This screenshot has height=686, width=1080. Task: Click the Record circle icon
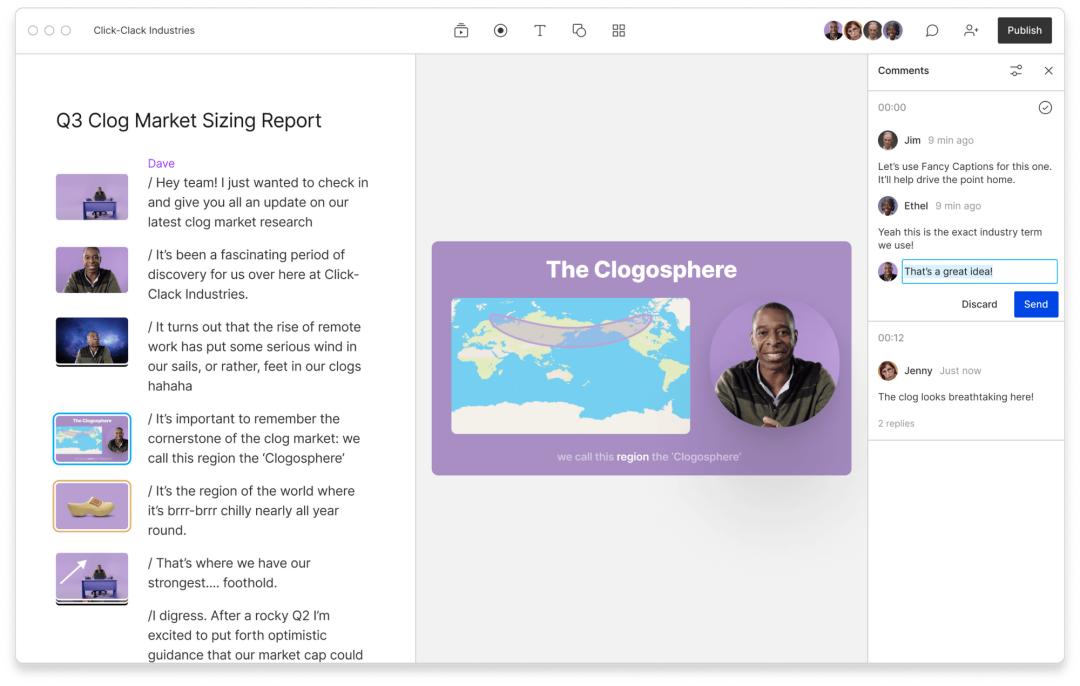click(500, 31)
